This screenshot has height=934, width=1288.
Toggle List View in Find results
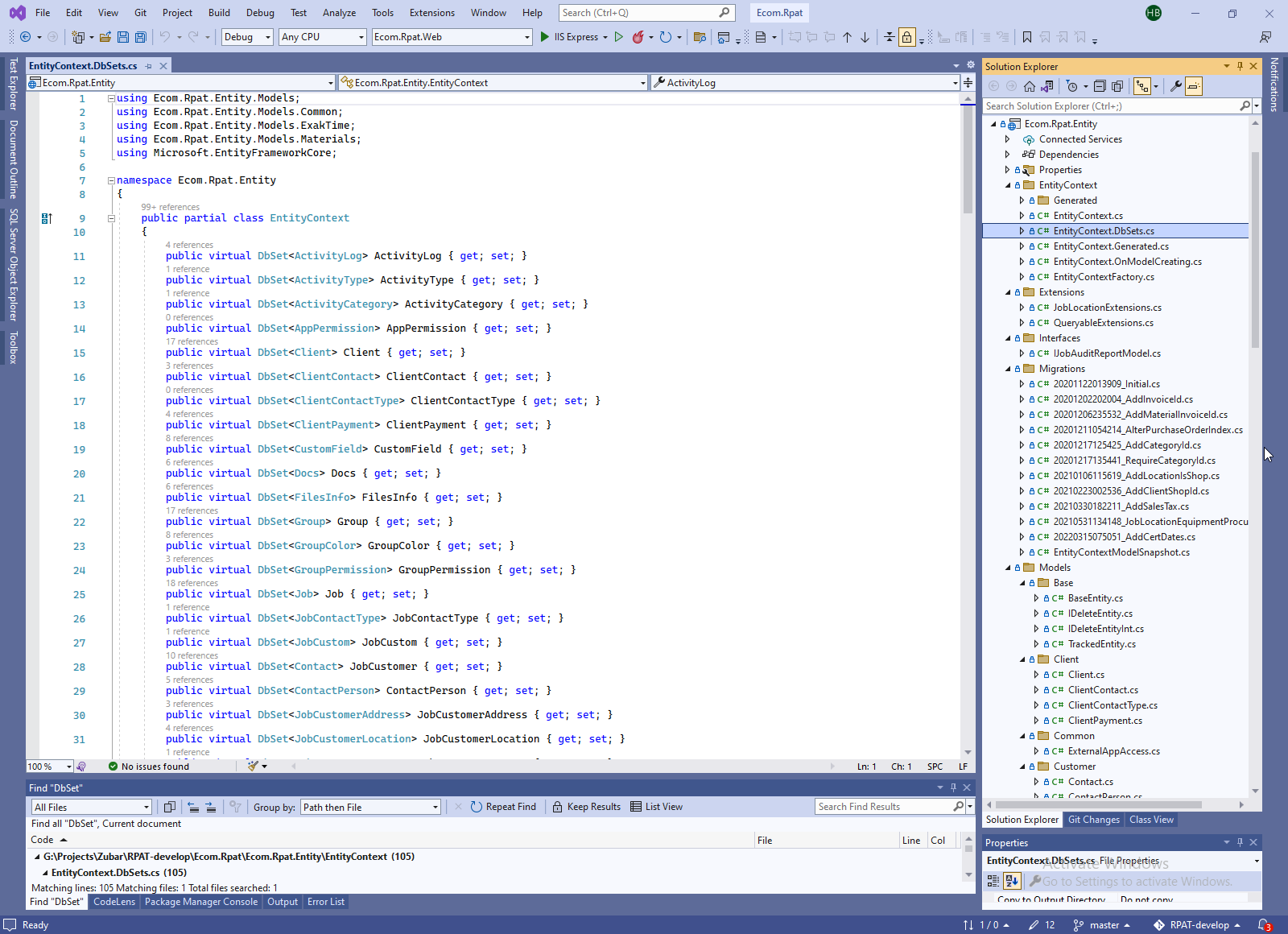[656, 807]
